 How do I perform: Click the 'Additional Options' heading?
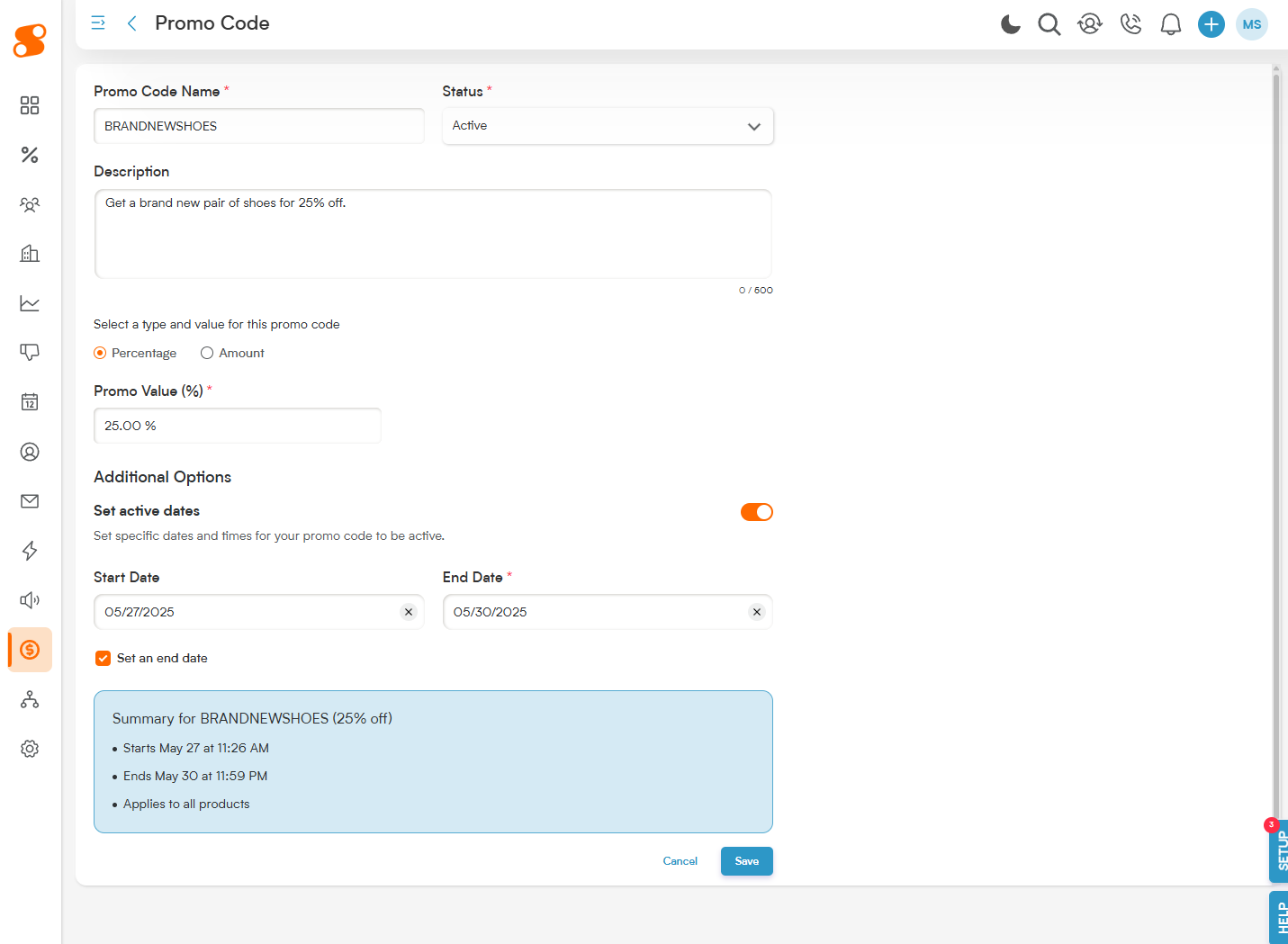[x=163, y=477]
